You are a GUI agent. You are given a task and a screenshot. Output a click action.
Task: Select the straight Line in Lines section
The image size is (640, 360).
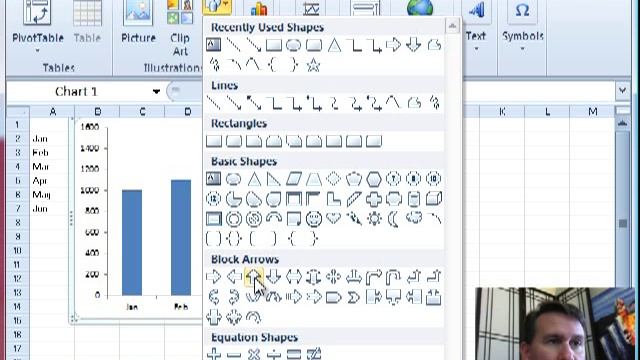click(x=214, y=103)
